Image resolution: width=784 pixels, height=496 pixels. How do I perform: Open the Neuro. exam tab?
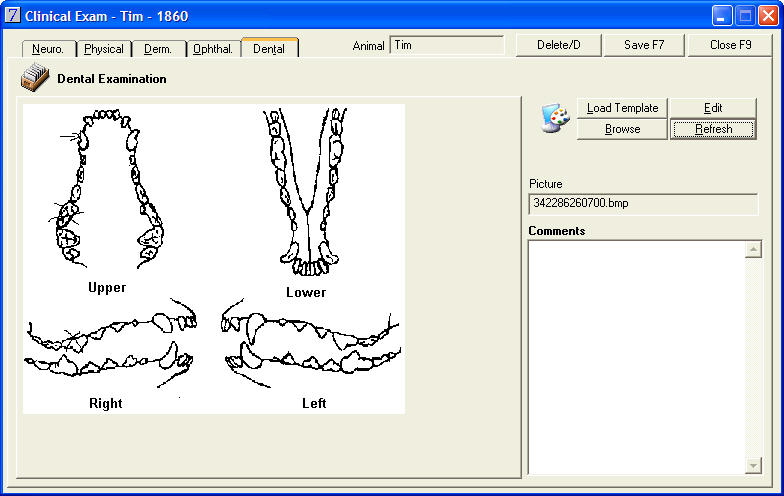pos(48,49)
